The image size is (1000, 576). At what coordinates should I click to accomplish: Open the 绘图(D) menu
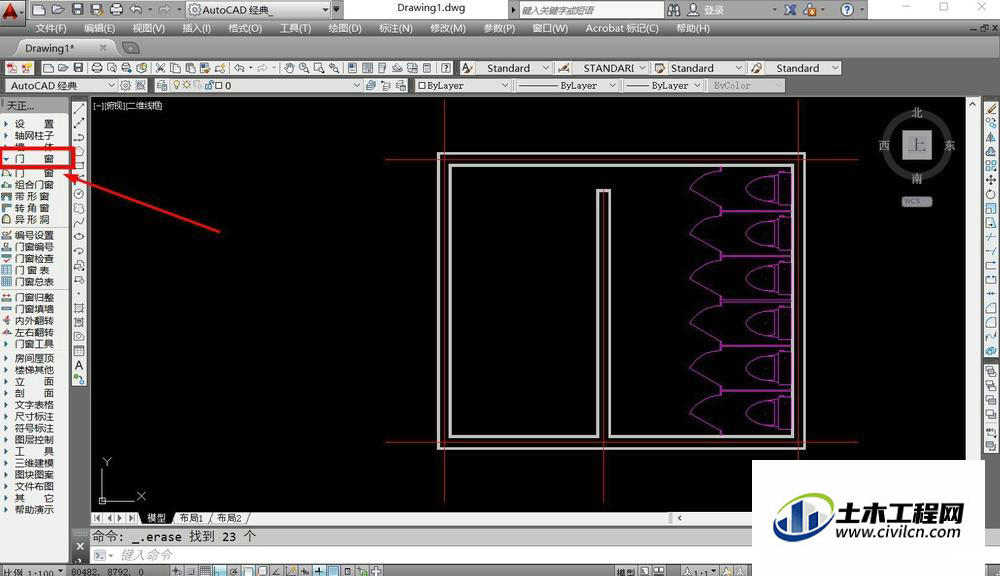[344, 29]
